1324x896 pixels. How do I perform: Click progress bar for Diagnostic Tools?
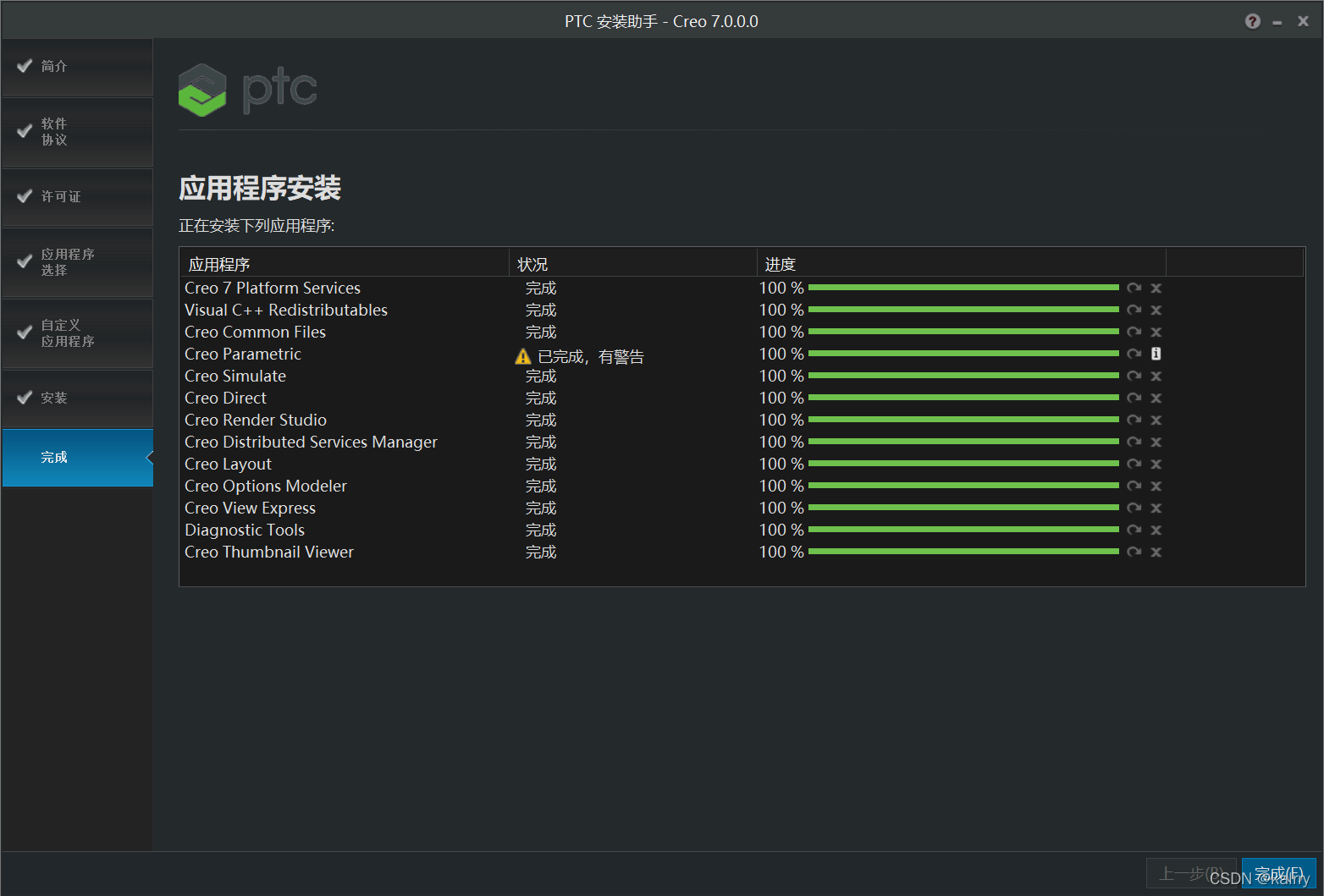point(963,530)
